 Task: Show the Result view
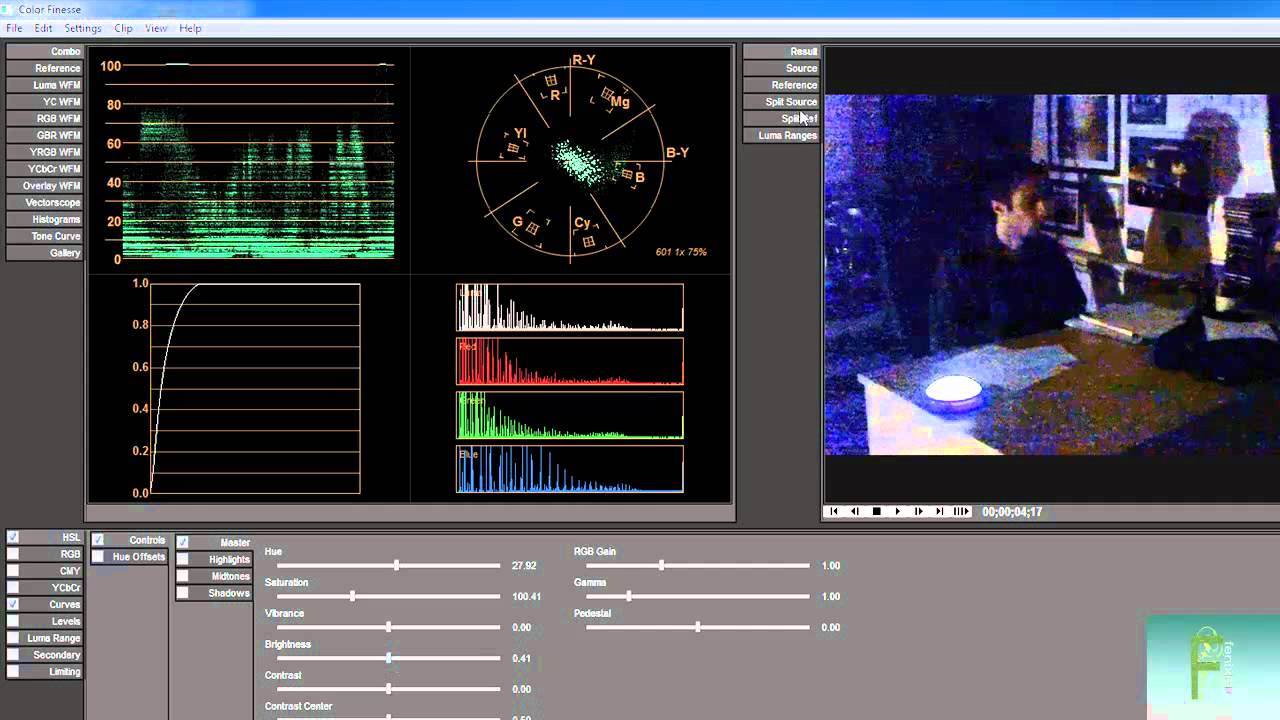(x=781, y=51)
